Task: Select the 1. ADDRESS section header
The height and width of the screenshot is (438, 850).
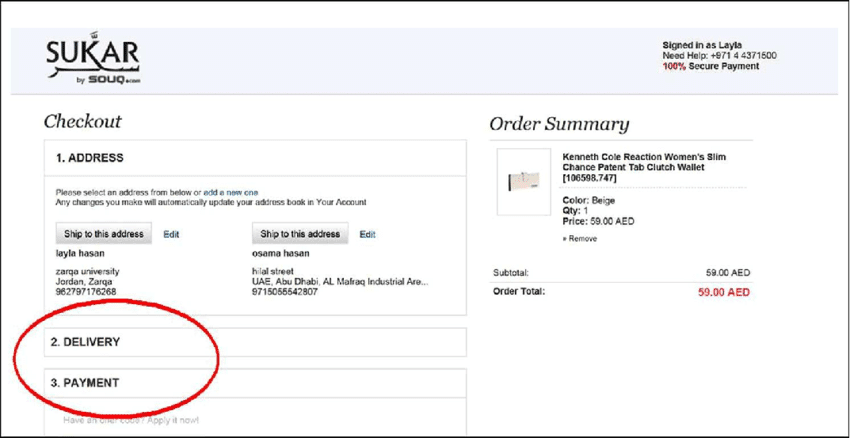Action: (255, 158)
